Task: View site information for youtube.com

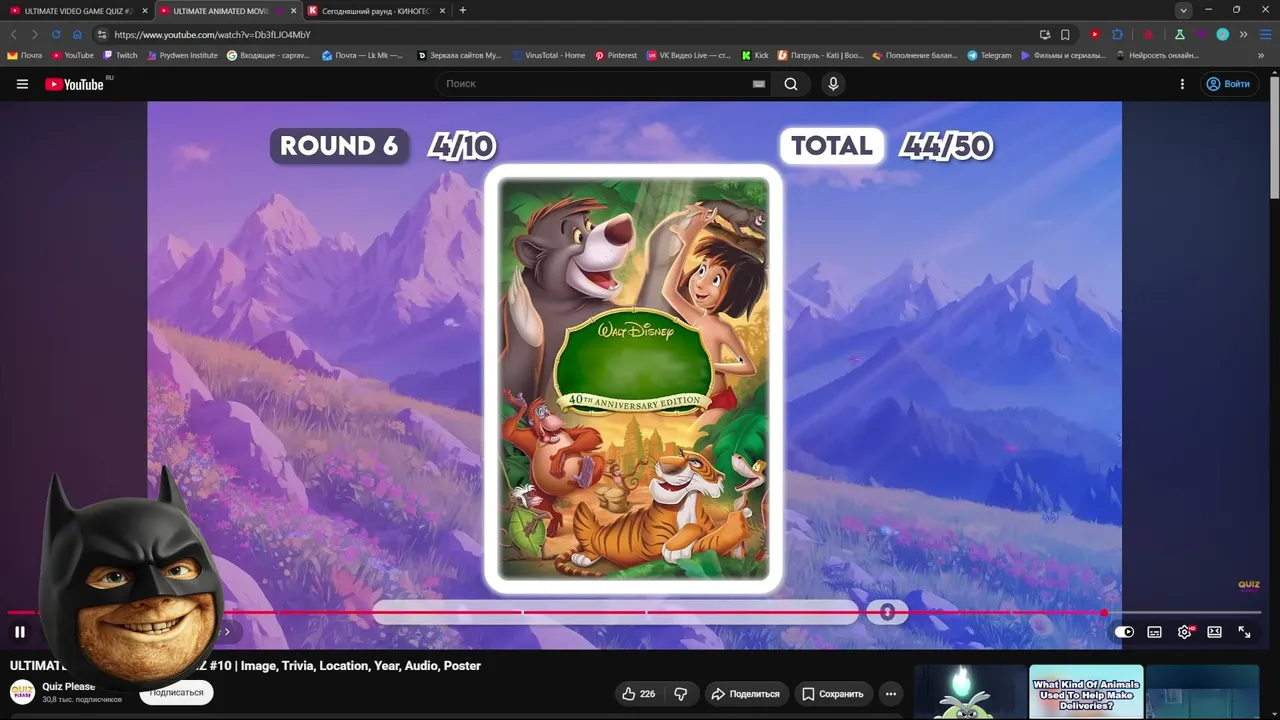Action: point(101,34)
